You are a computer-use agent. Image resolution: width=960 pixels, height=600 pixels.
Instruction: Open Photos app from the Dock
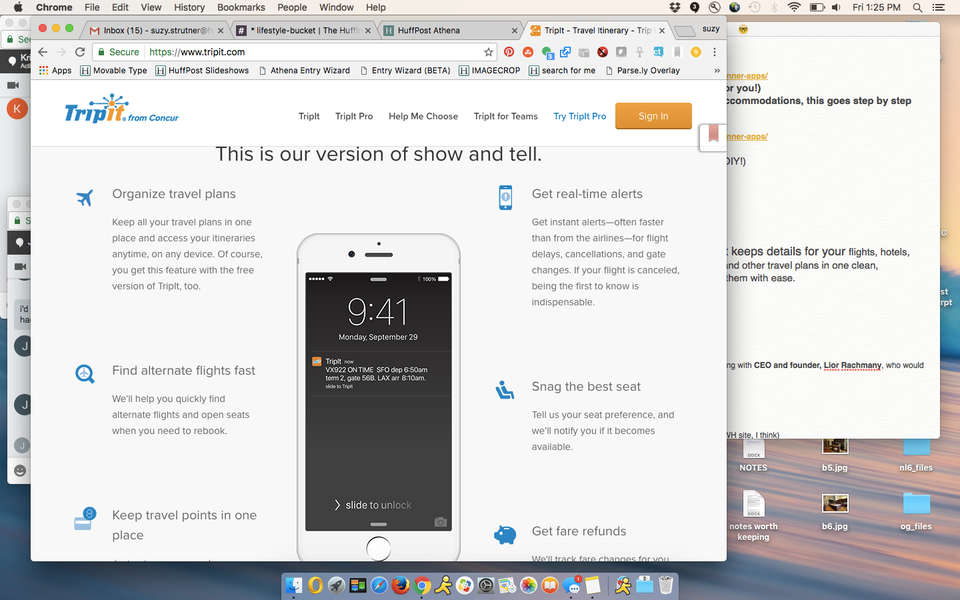click(528, 586)
